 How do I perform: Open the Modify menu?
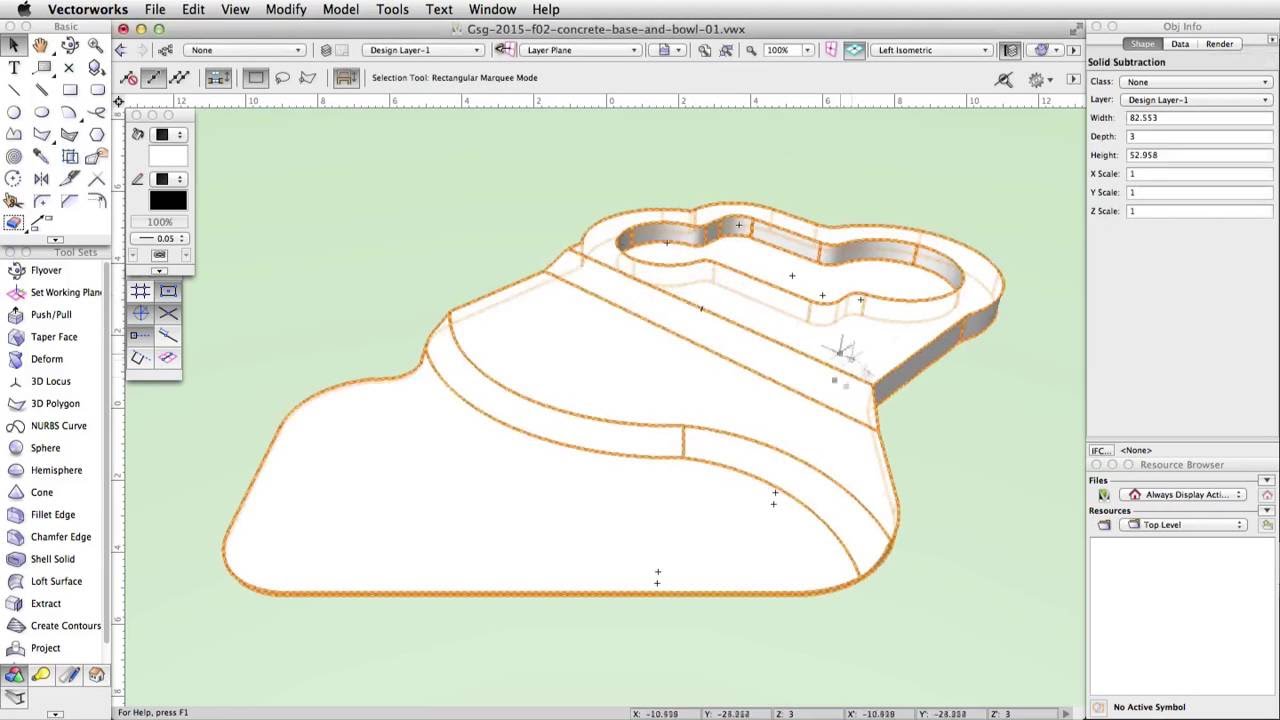point(286,9)
